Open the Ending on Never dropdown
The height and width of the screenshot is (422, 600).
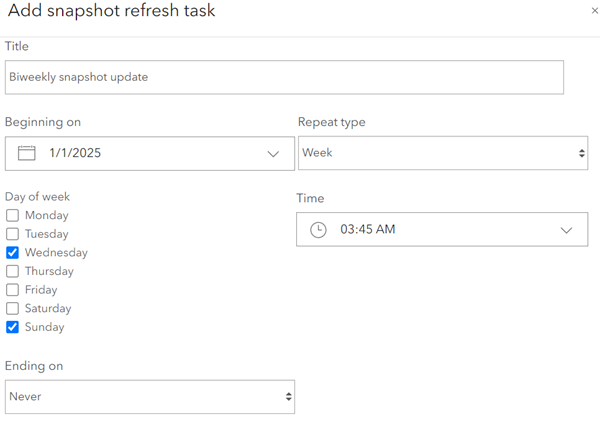point(149,396)
